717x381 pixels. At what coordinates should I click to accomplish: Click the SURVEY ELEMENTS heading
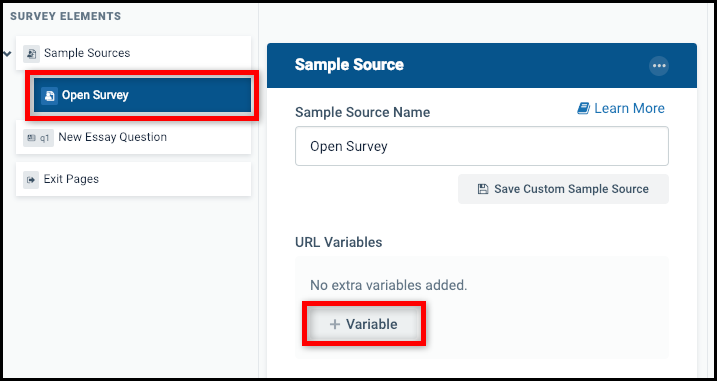click(x=65, y=16)
